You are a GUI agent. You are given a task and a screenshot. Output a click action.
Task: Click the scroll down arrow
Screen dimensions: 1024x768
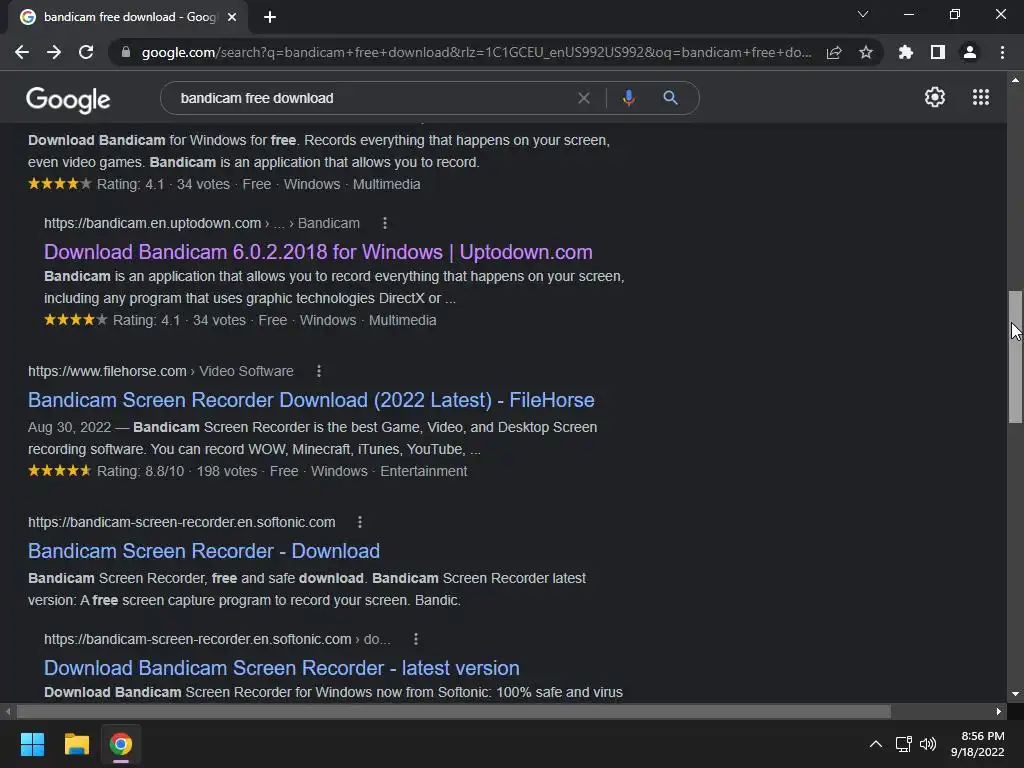click(x=1015, y=694)
